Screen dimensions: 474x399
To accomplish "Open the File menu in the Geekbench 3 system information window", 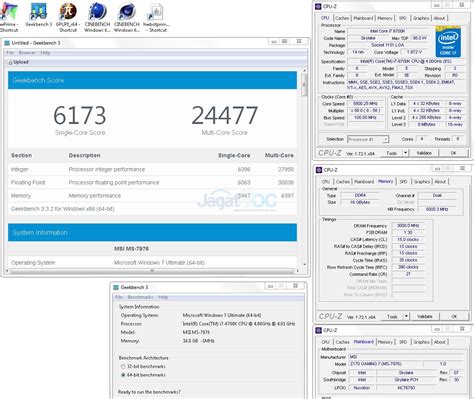I will coord(119,297).
